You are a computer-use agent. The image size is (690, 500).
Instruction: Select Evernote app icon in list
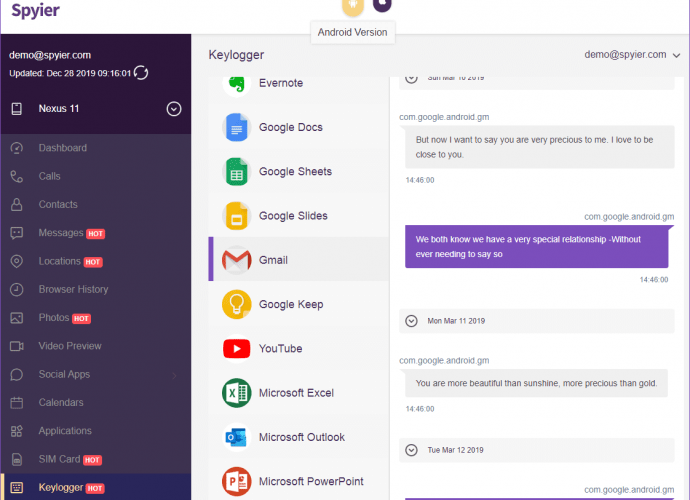pyautogui.click(x=237, y=83)
